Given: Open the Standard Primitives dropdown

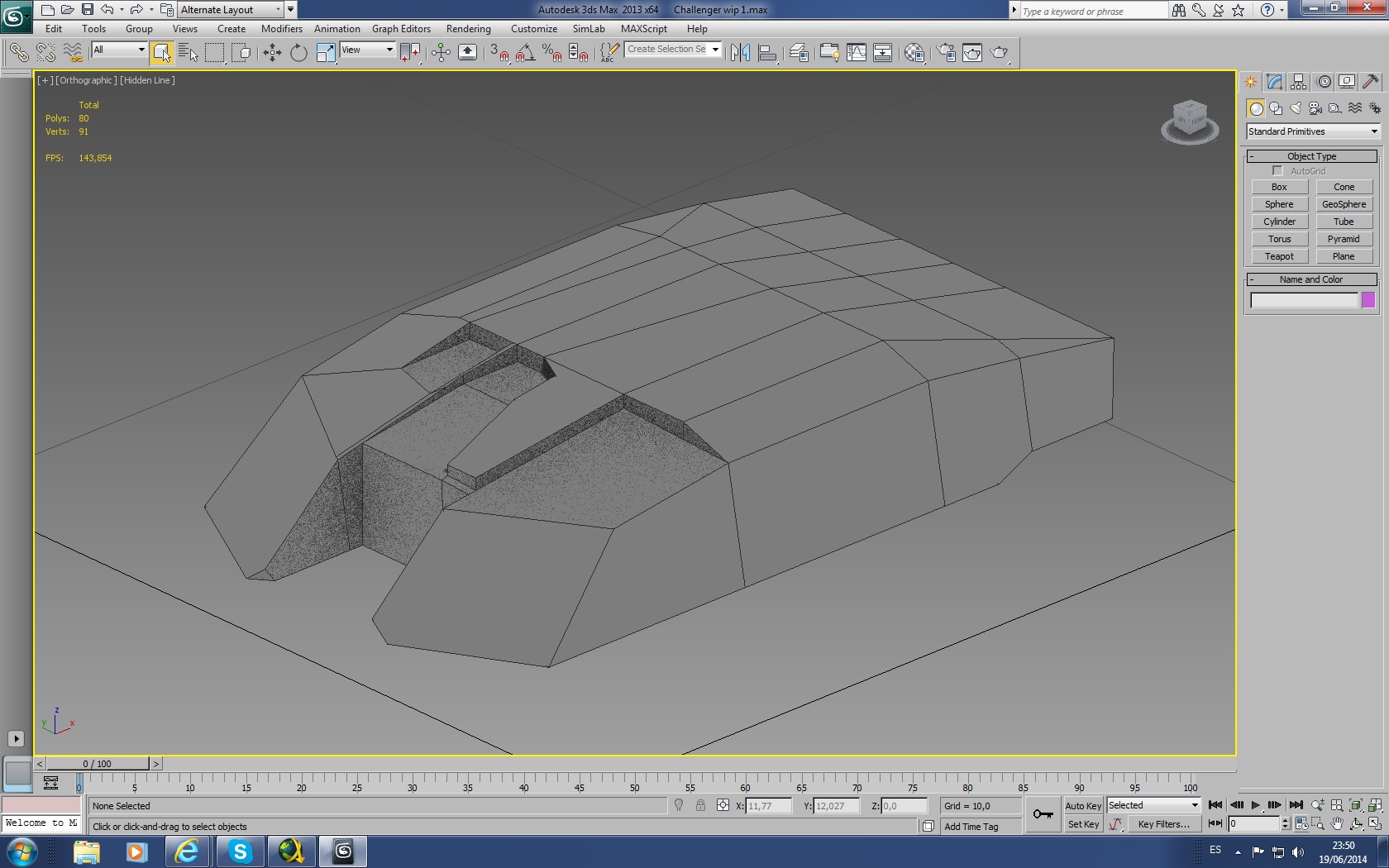Looking at the screenshot, I should click(x=1312, y=131).
